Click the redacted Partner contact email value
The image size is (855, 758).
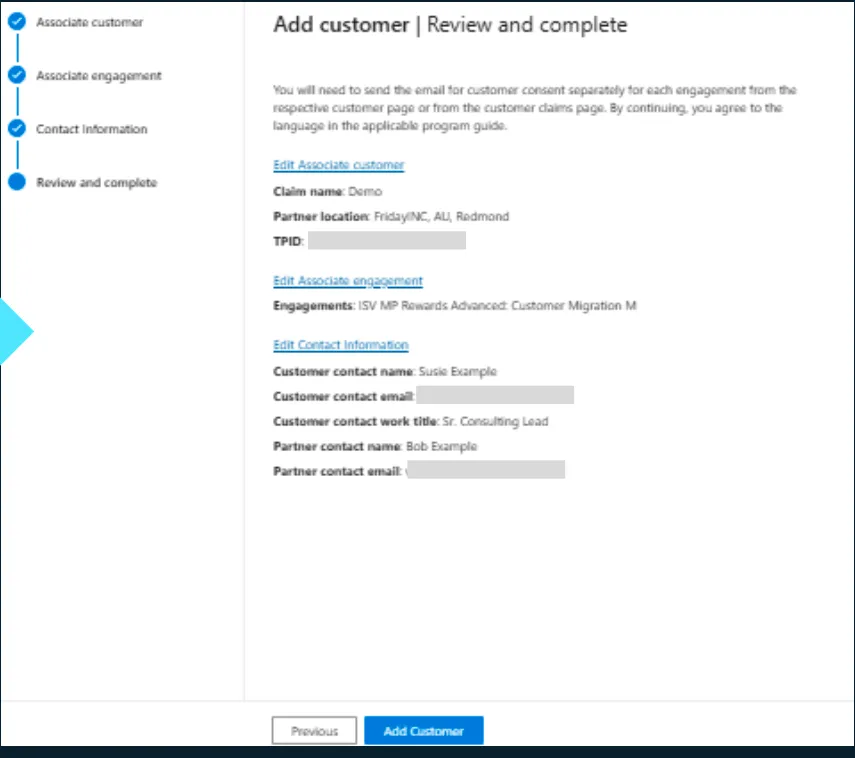point(486,470)
